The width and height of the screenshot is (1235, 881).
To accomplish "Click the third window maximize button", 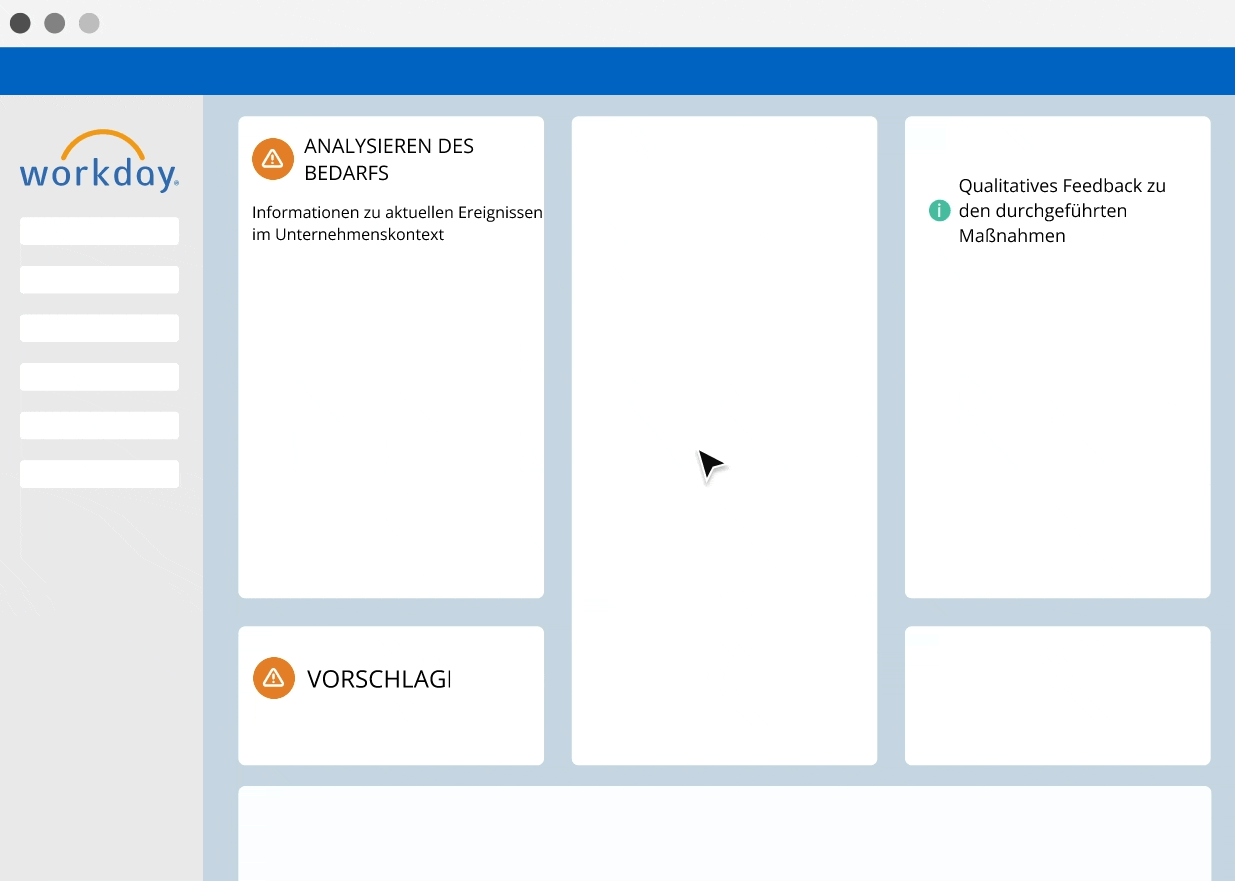I will coord(89,23).
